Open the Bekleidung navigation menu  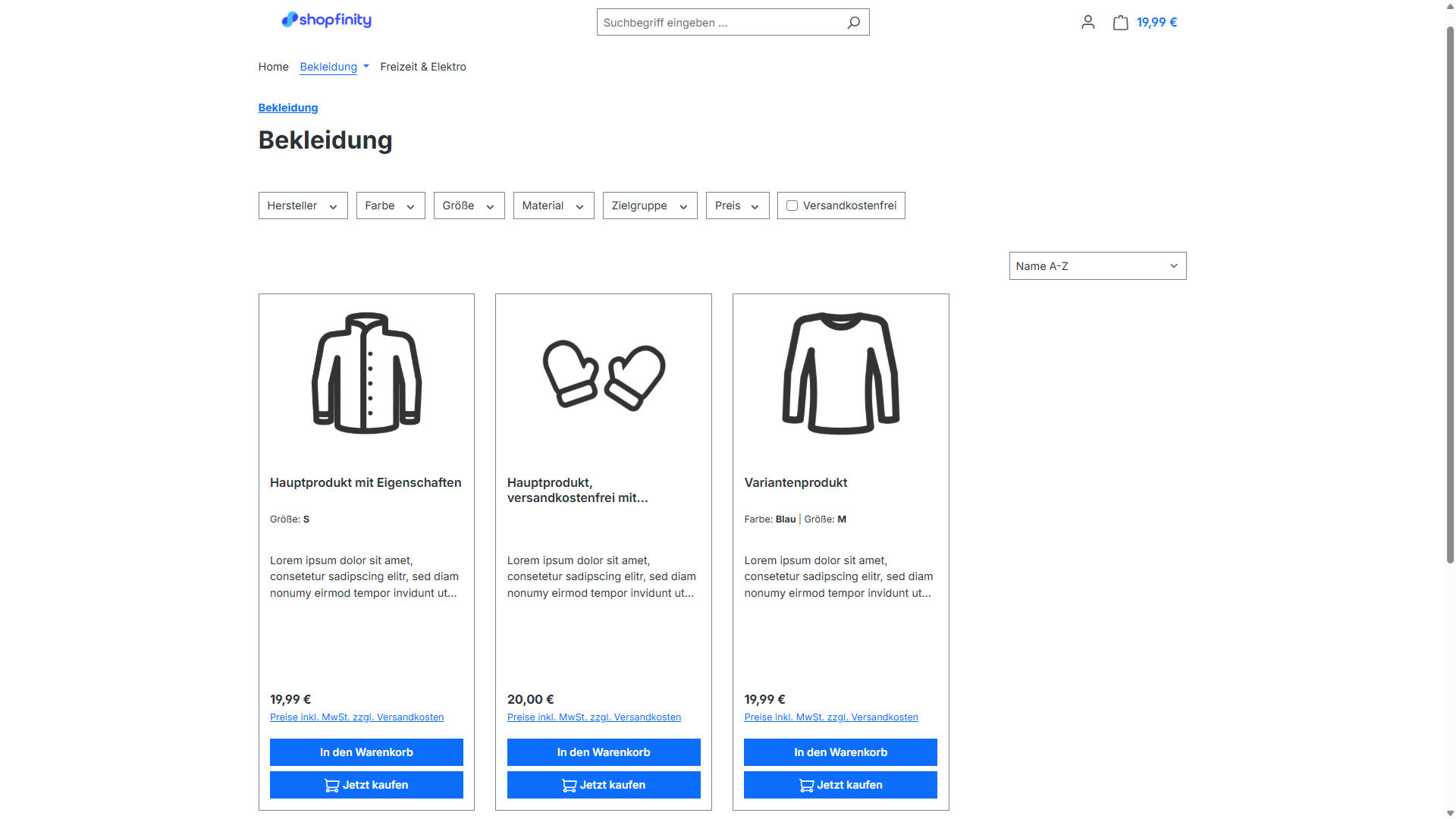pos(334,67)
